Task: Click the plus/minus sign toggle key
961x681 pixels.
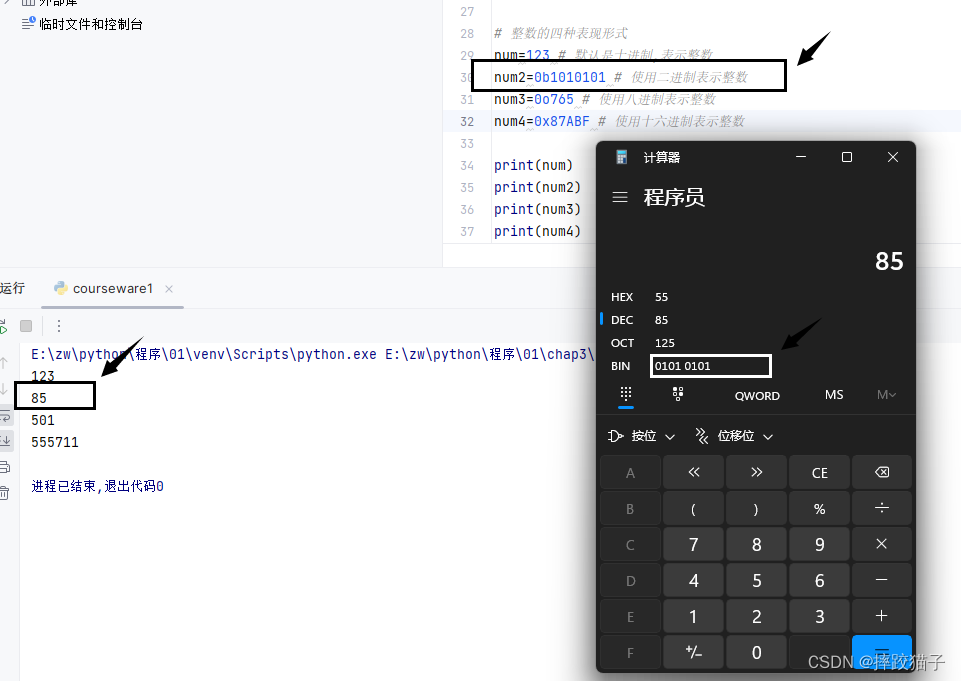Action: pyautogui.click(x=694, y=652)
